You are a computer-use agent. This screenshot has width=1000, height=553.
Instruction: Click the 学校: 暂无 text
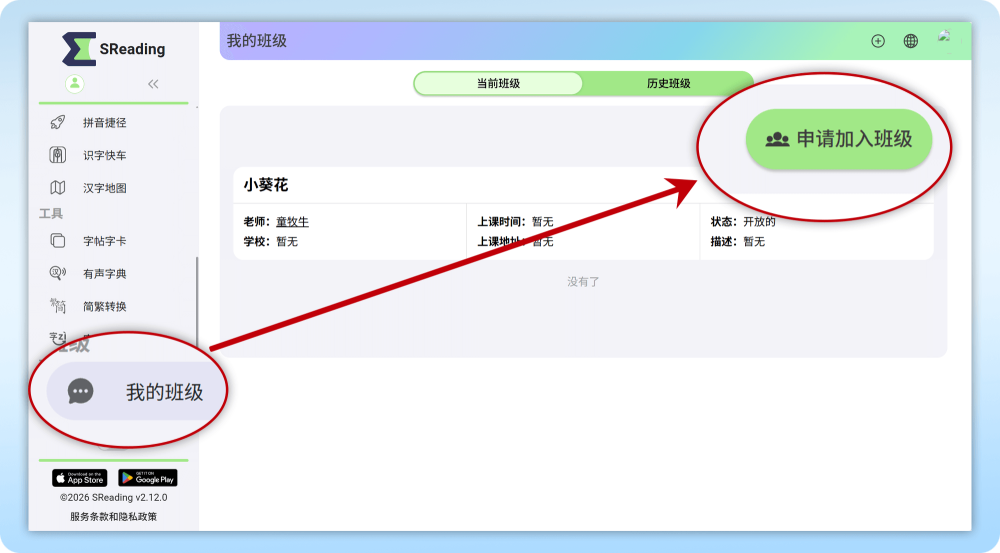(270, 241)
